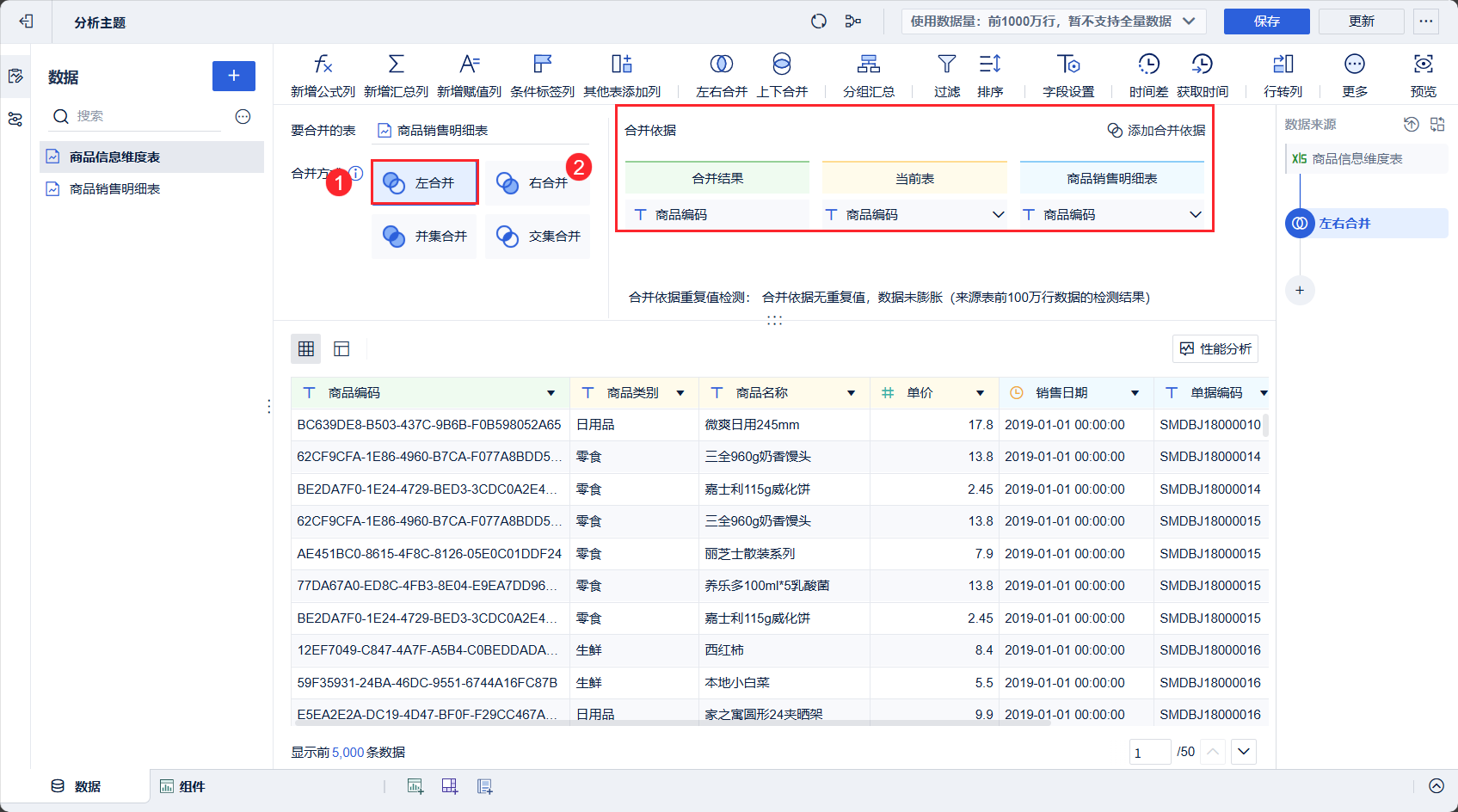Screen dimensions: 1458x812
Task: Select 右合并 merge method
Action: [538, 182]
